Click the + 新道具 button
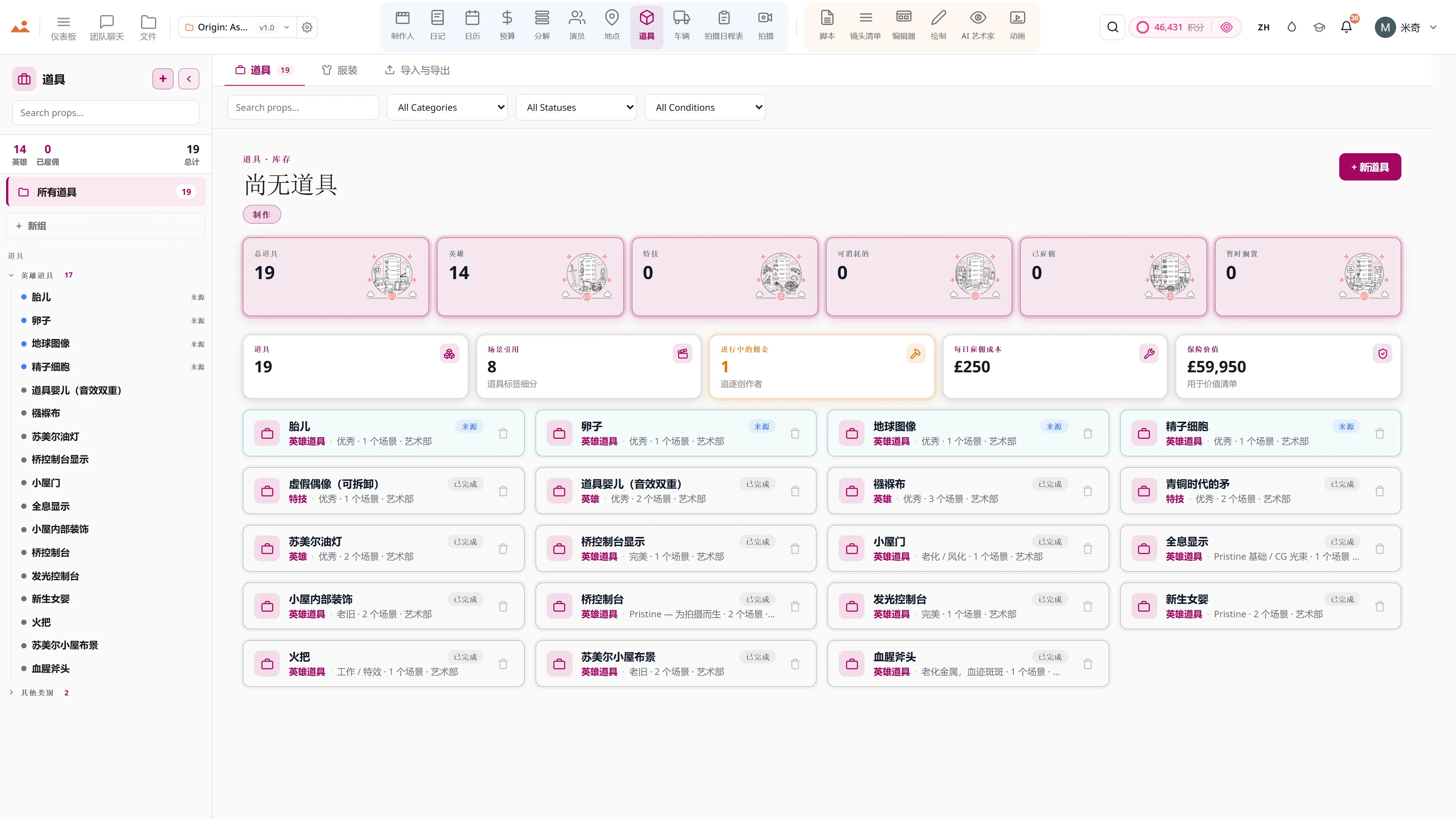Screen dimensions: 1456x819 click(1370, 167)
